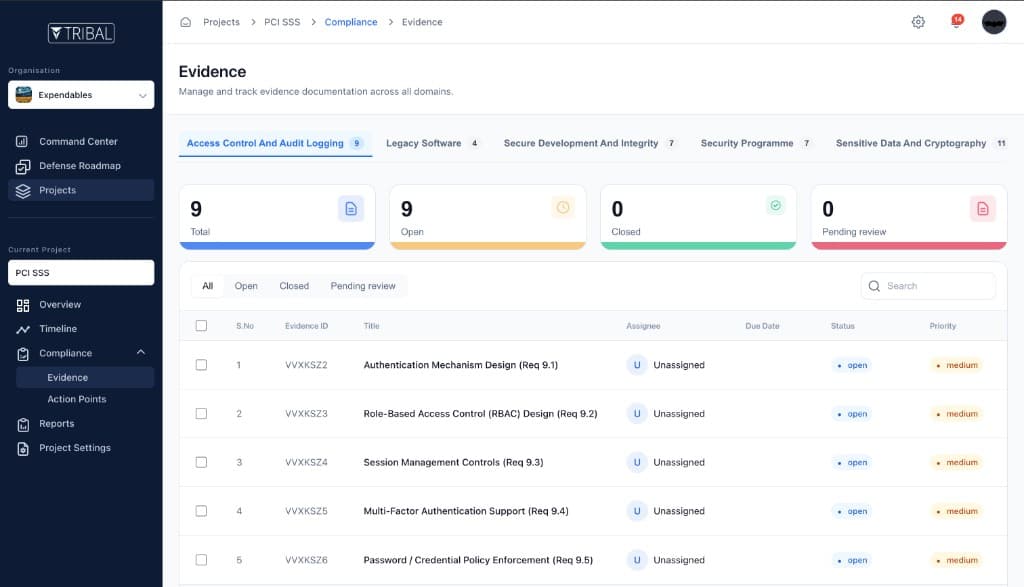The width and height of the screenshot is (1024, 587).
Task: Go to PCI SSS breadcrumb link
Action: [282, 22]
